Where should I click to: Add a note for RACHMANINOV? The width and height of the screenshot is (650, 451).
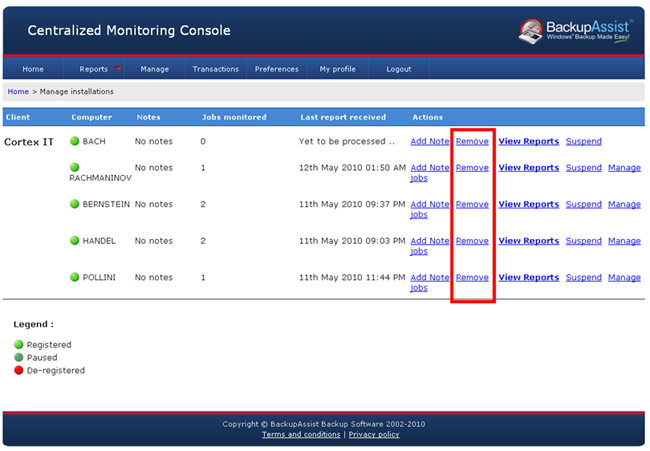[430, 167]
